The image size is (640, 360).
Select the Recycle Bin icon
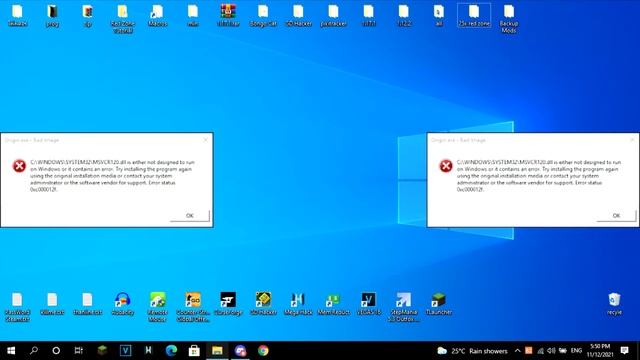pyautogui.click(x=614, y=304)
